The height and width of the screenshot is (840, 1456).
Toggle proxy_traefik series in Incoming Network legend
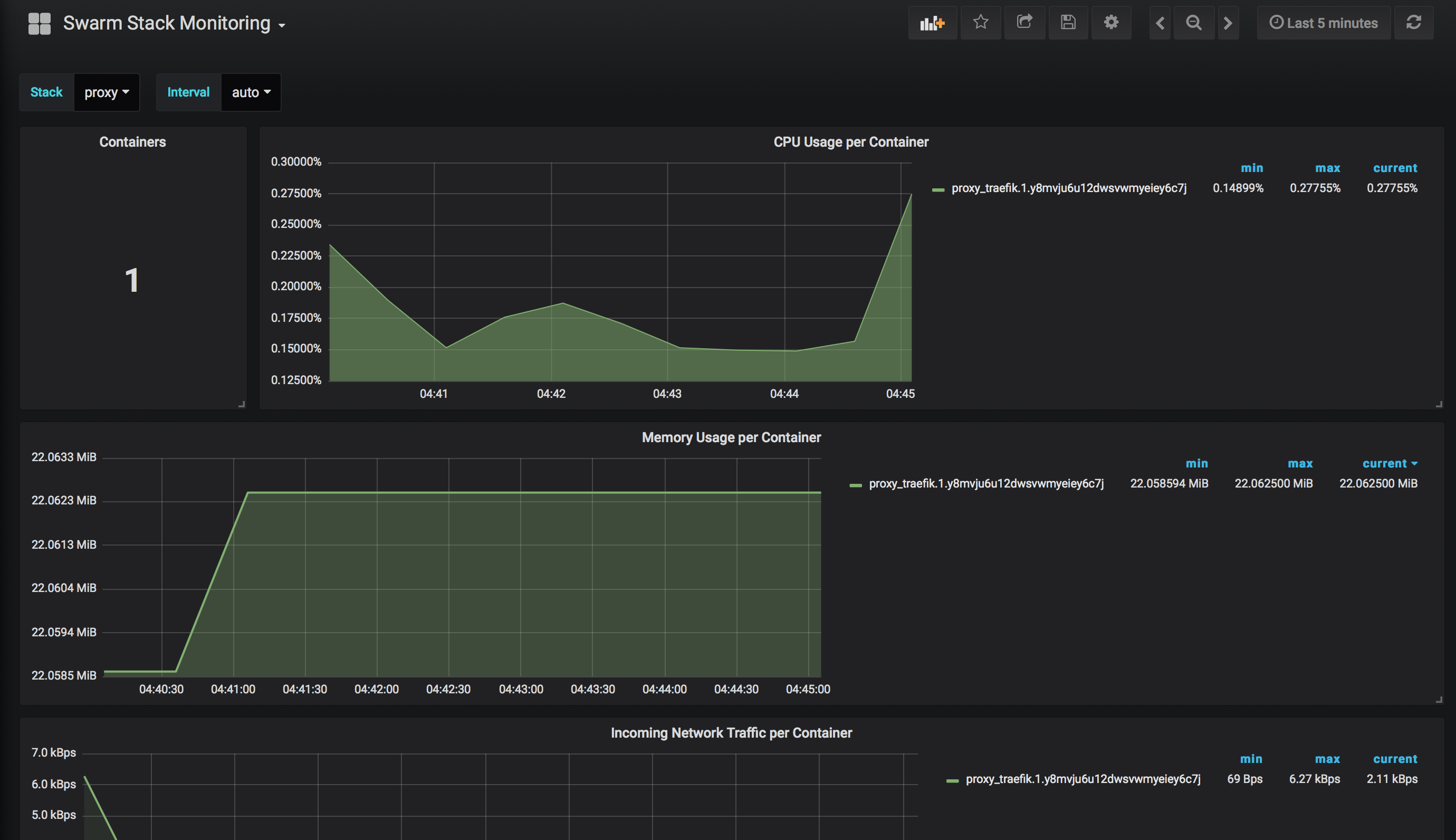click(x=1083, y=779)
